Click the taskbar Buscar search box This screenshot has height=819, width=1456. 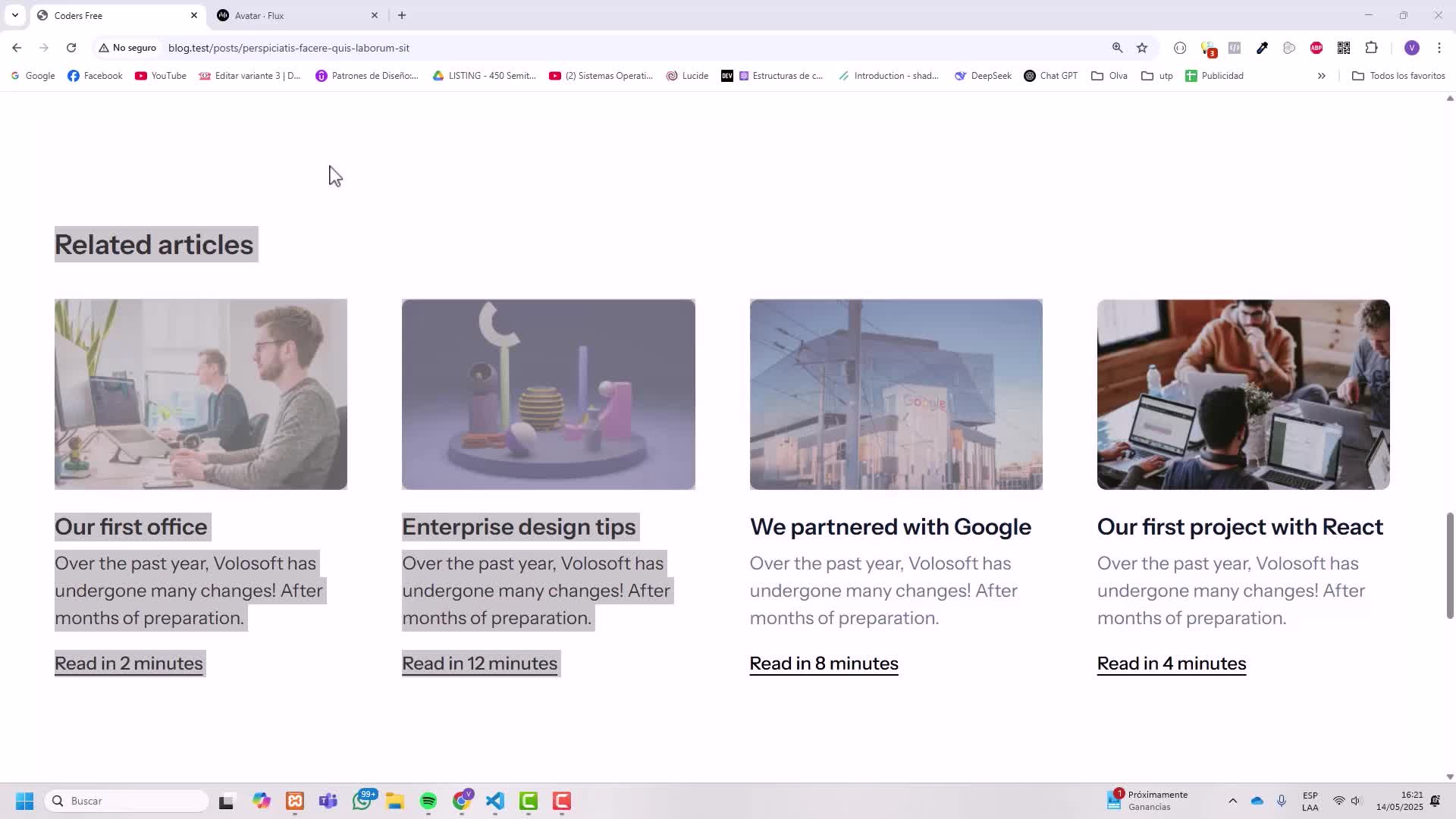pos(127,801)
